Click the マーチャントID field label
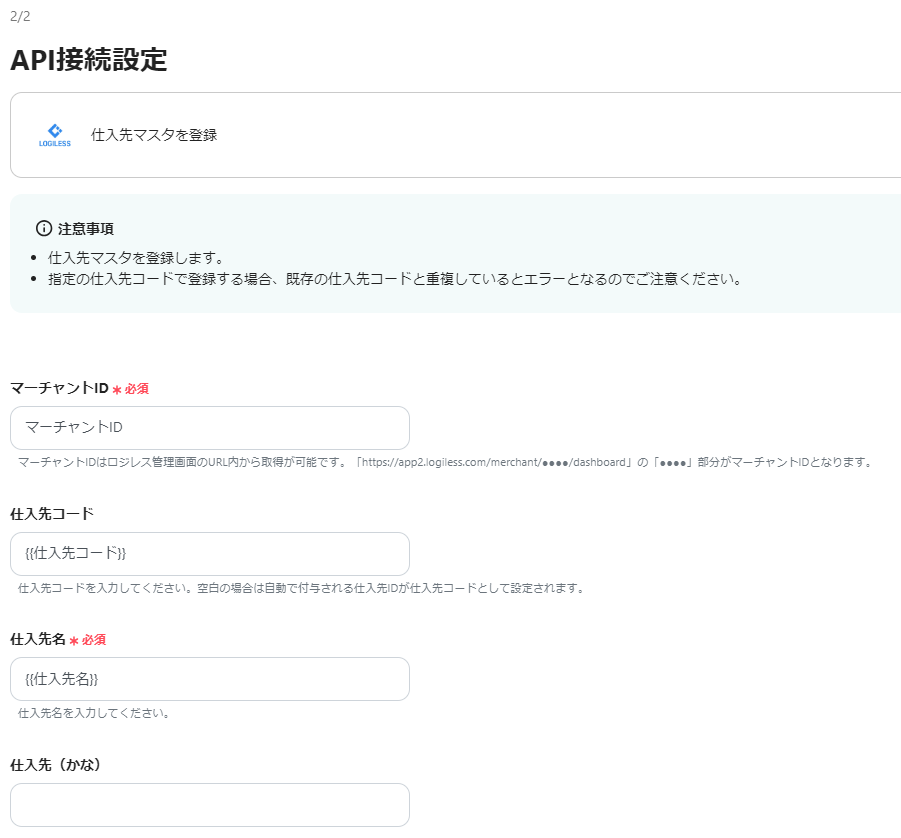 click(x=59, y=388)
